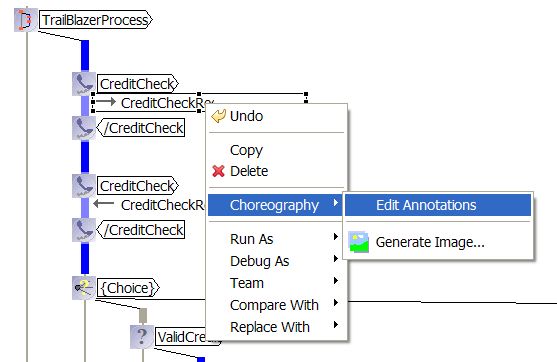Select the second CreditCheck phone icon
This screenshot has height=362, width=557.
(84, 185)
